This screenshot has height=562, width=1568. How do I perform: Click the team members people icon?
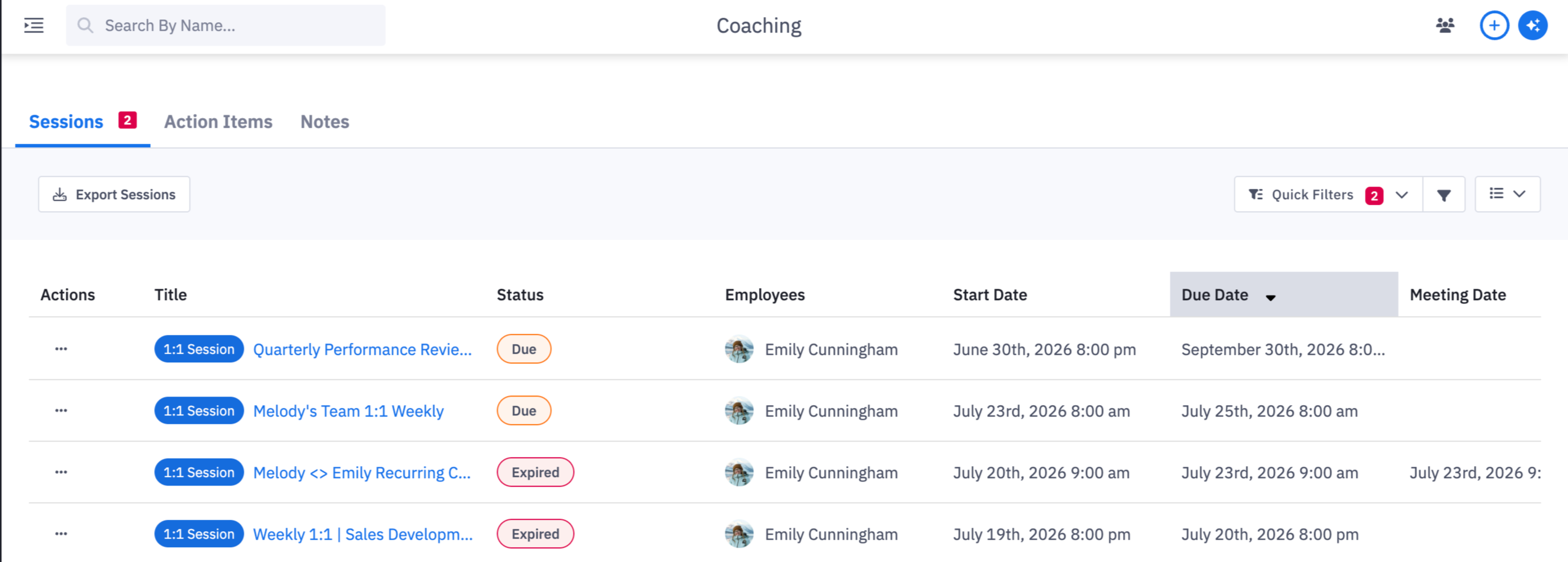coord(1445,26)
